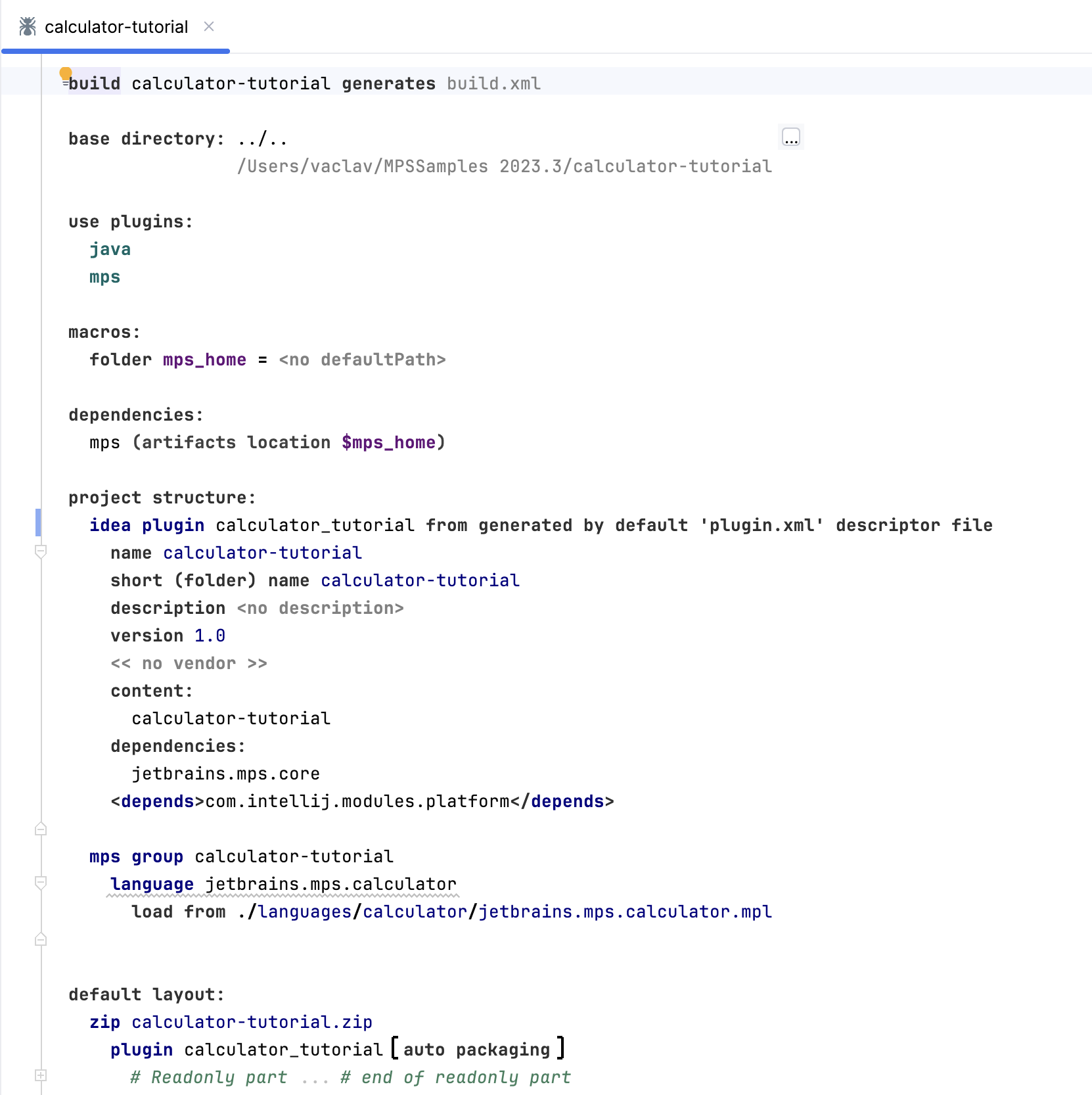This screenshot has height=1095, width=1092.
Task: Click the yellow intention bulb beside build
Action: tap(65, 72)
